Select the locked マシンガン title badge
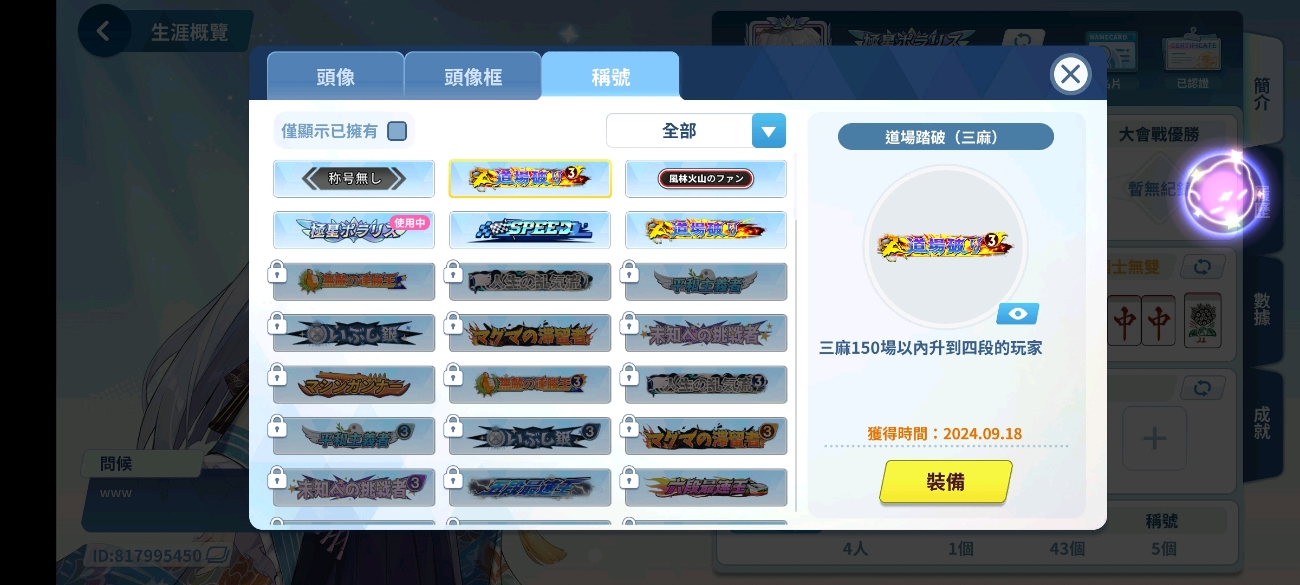 point(354,384)
